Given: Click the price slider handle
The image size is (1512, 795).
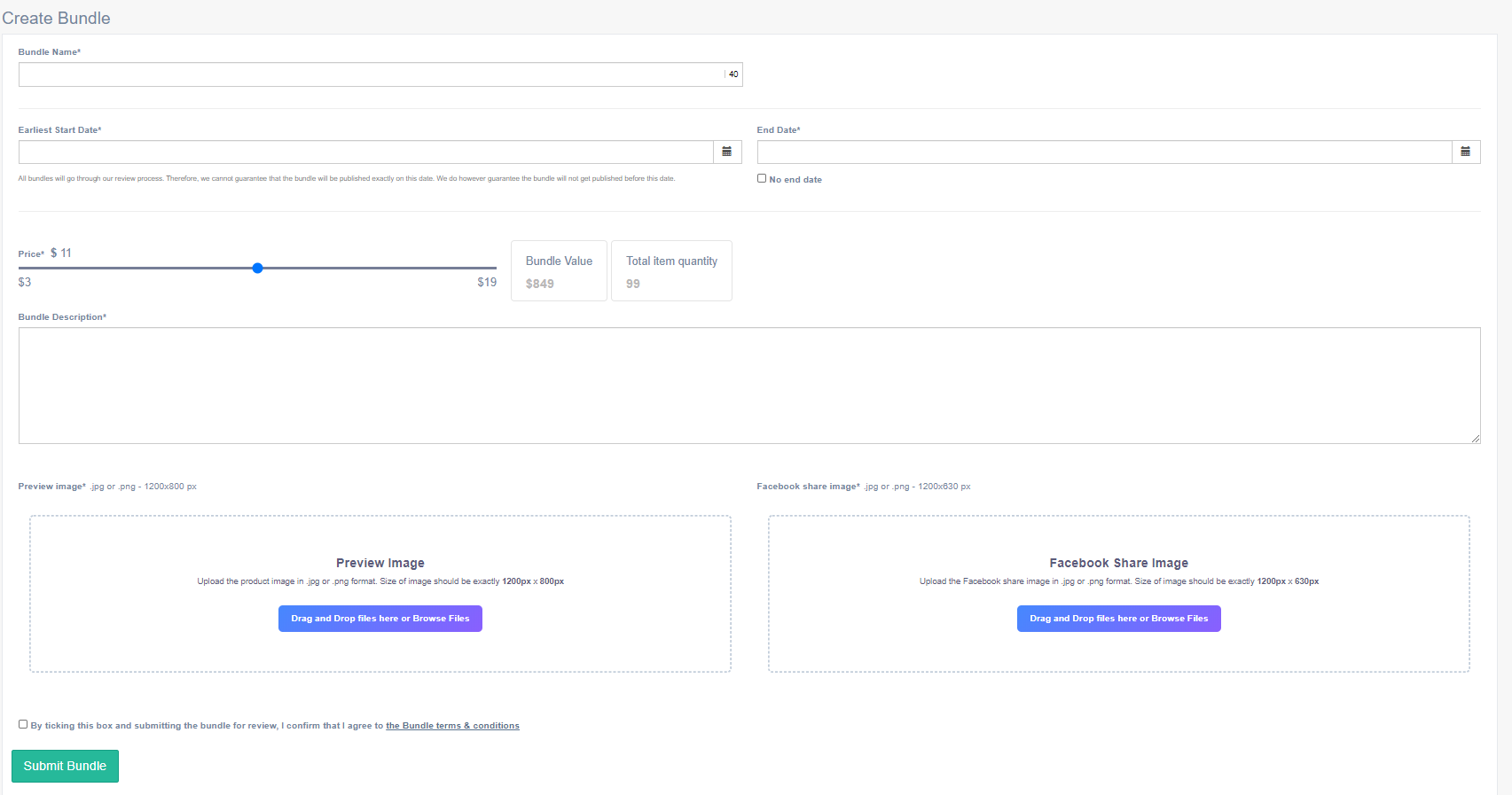Looking at the screenshot, I should [x=257, y=268].
